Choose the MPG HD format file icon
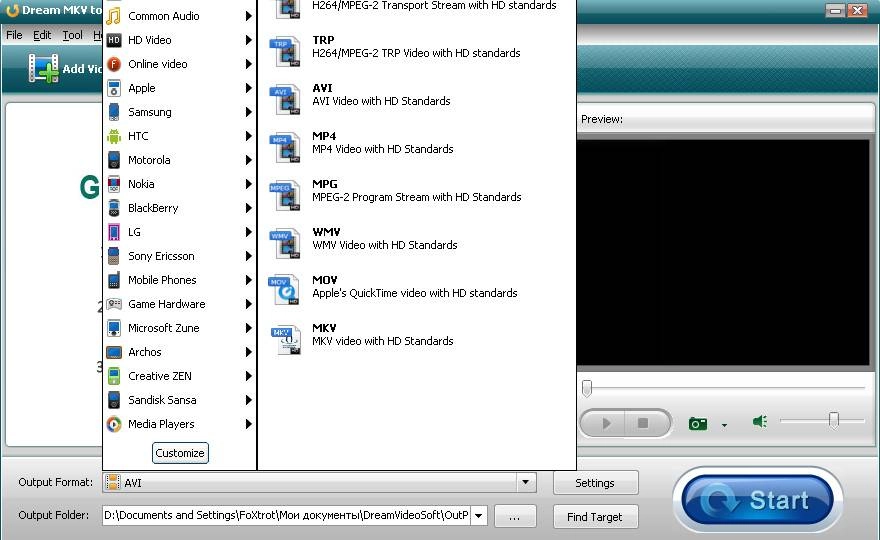This screenshot has width=880, height=540. pyautogui.click(x=285, y=196)
